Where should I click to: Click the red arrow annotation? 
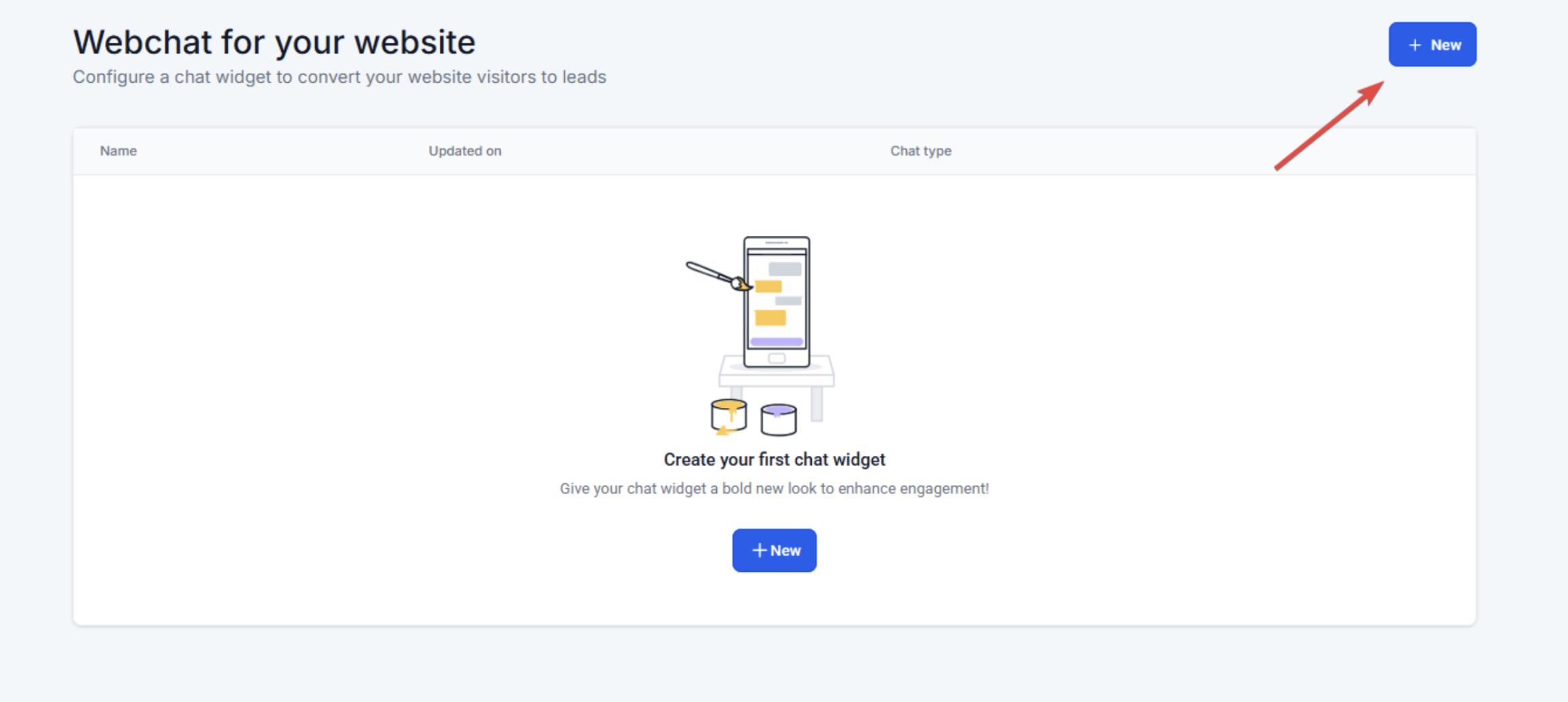tap(1328, 125)
